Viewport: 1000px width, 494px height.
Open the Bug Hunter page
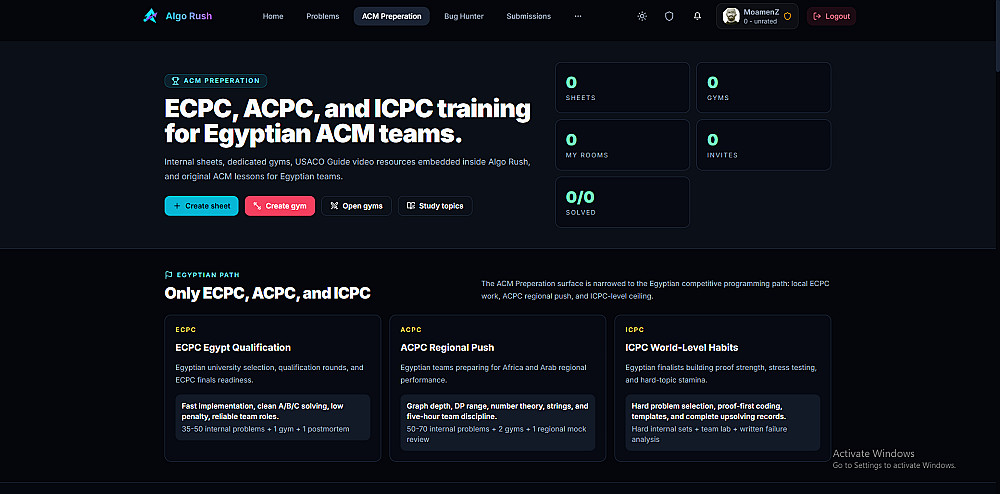[x=464, y=17]
